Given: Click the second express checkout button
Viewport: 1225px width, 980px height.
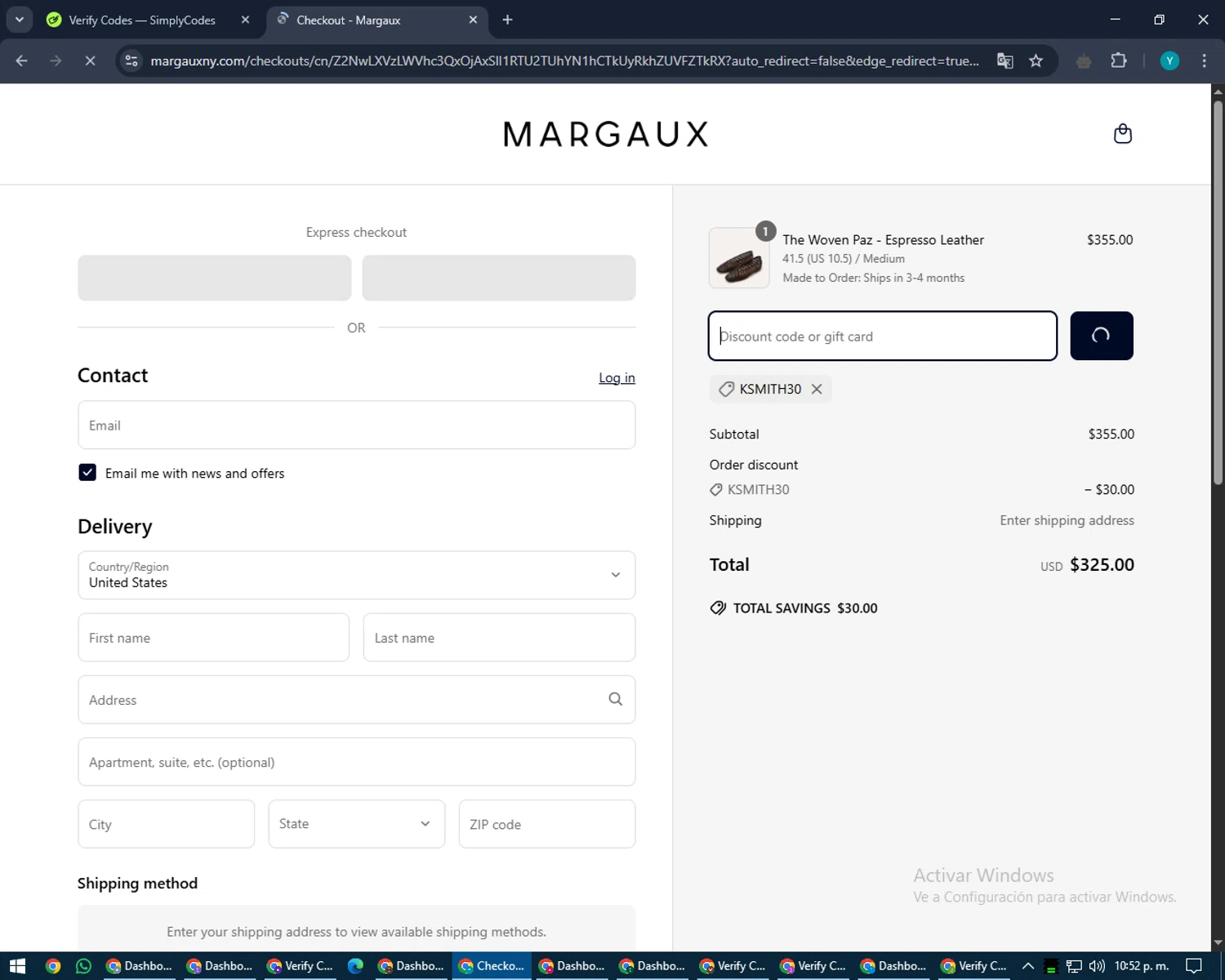Looking at the screenshot, I should 499,278.
